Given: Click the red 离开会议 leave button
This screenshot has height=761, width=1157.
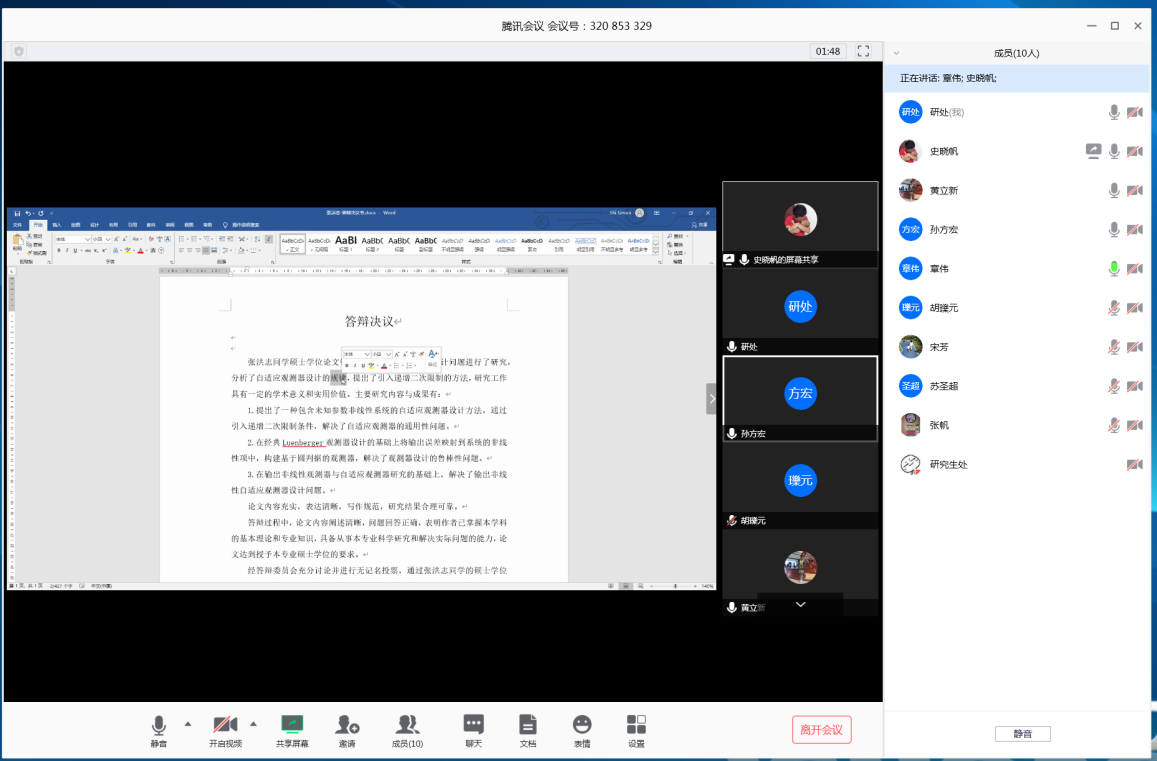Looking at the screenshot, I should [822, 730].
